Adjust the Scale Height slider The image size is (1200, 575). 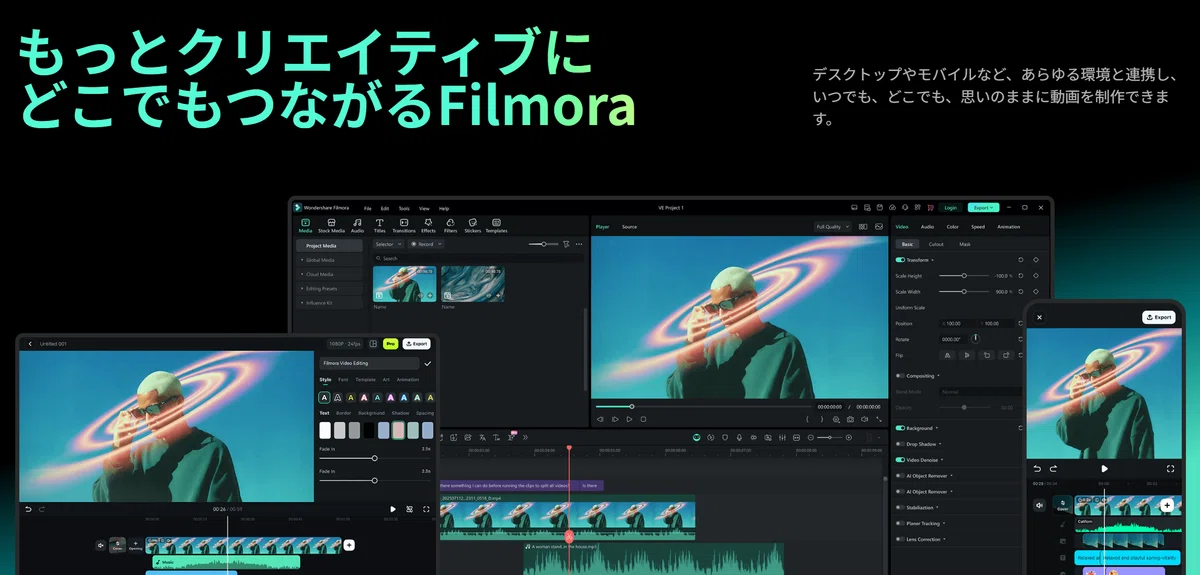click(965, 275)
